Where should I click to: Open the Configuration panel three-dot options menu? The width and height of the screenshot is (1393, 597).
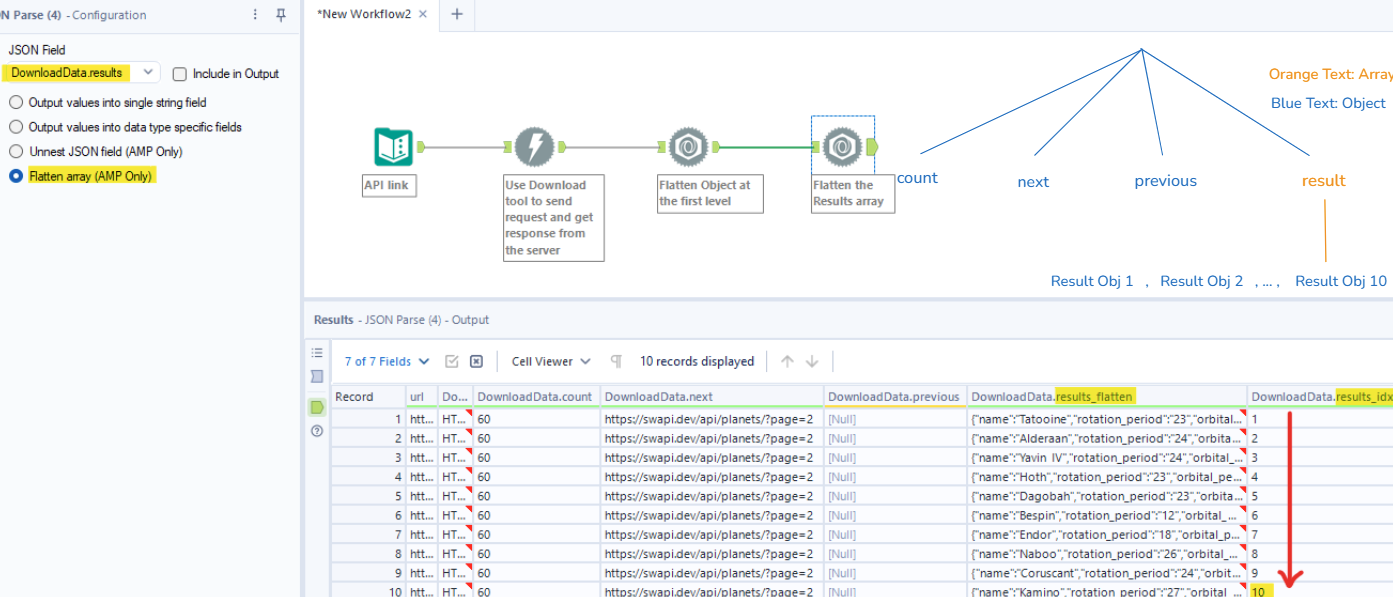(255, 15)
